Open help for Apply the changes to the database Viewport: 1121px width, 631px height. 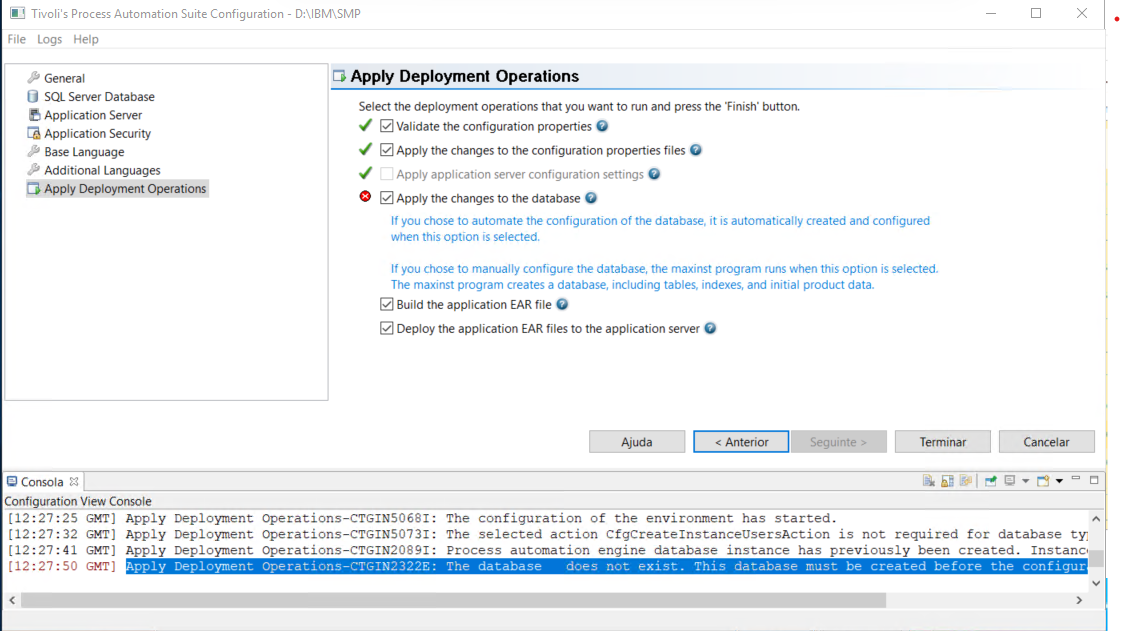click(x=591, y=198)
